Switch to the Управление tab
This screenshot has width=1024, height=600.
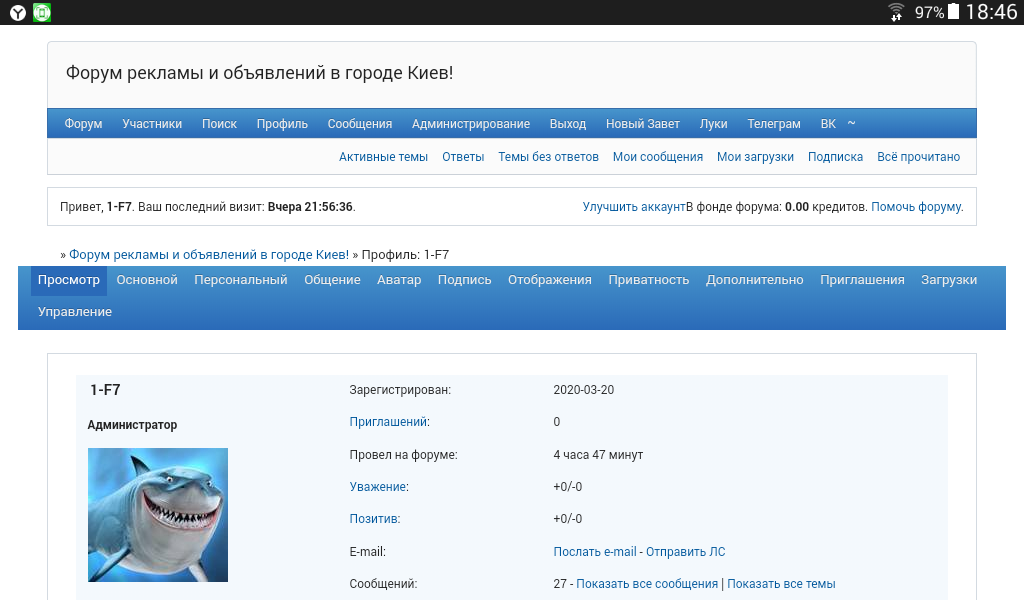pyautogui.click(x=74, y=312)
